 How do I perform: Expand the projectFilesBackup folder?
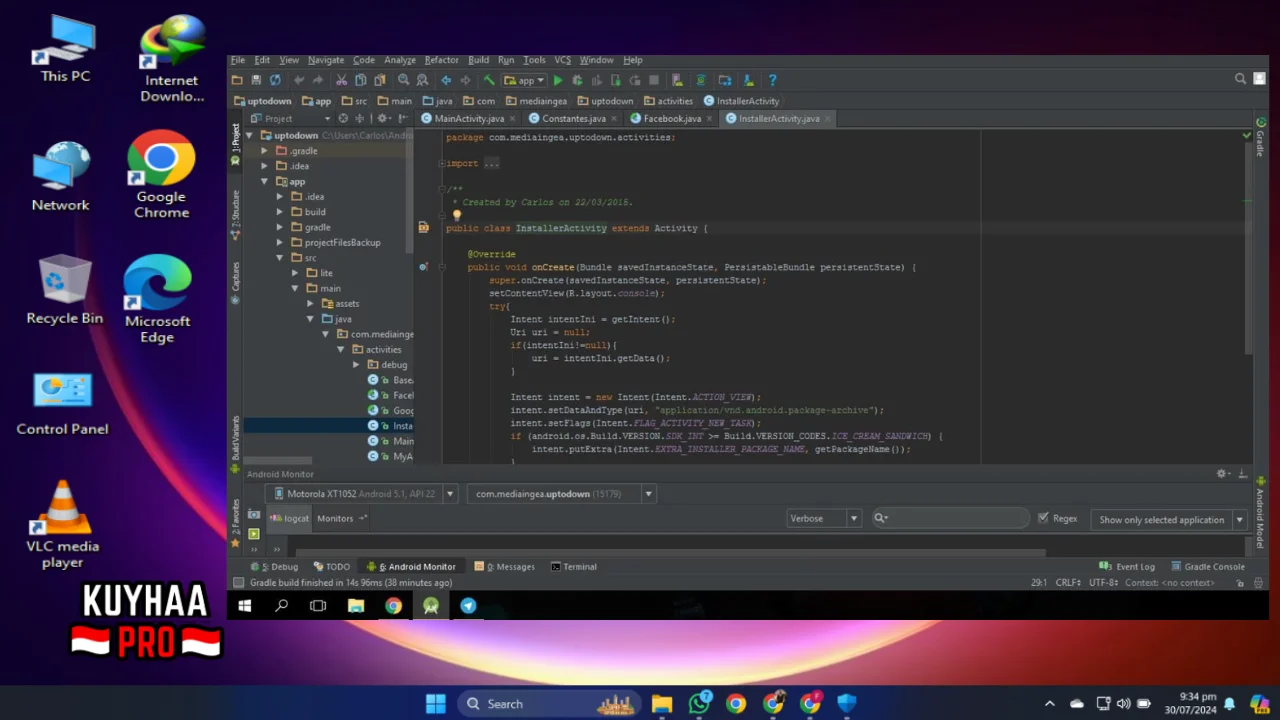(x=280, y=242)
